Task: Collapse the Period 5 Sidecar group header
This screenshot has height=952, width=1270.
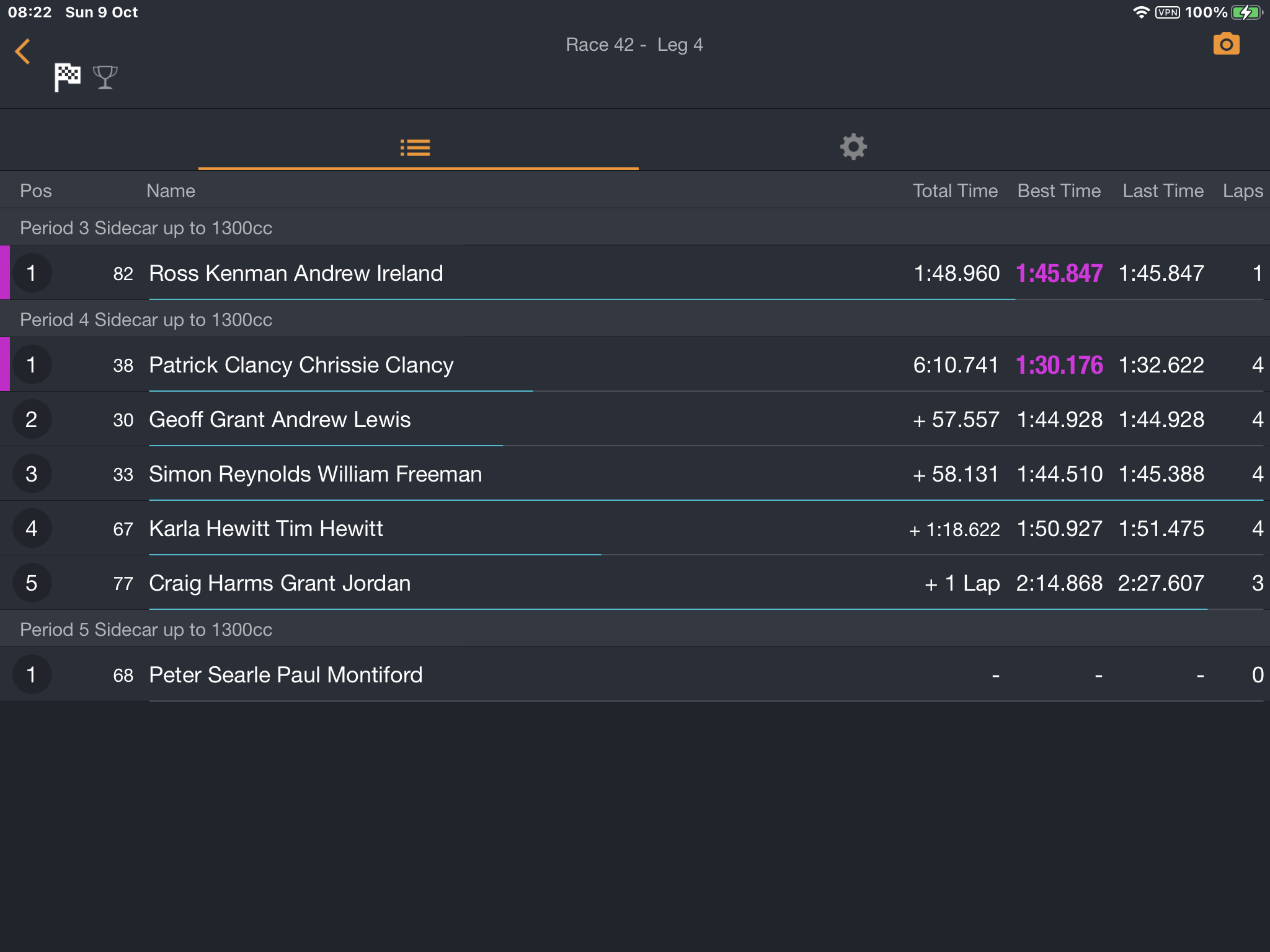Action: coord(635,629)
